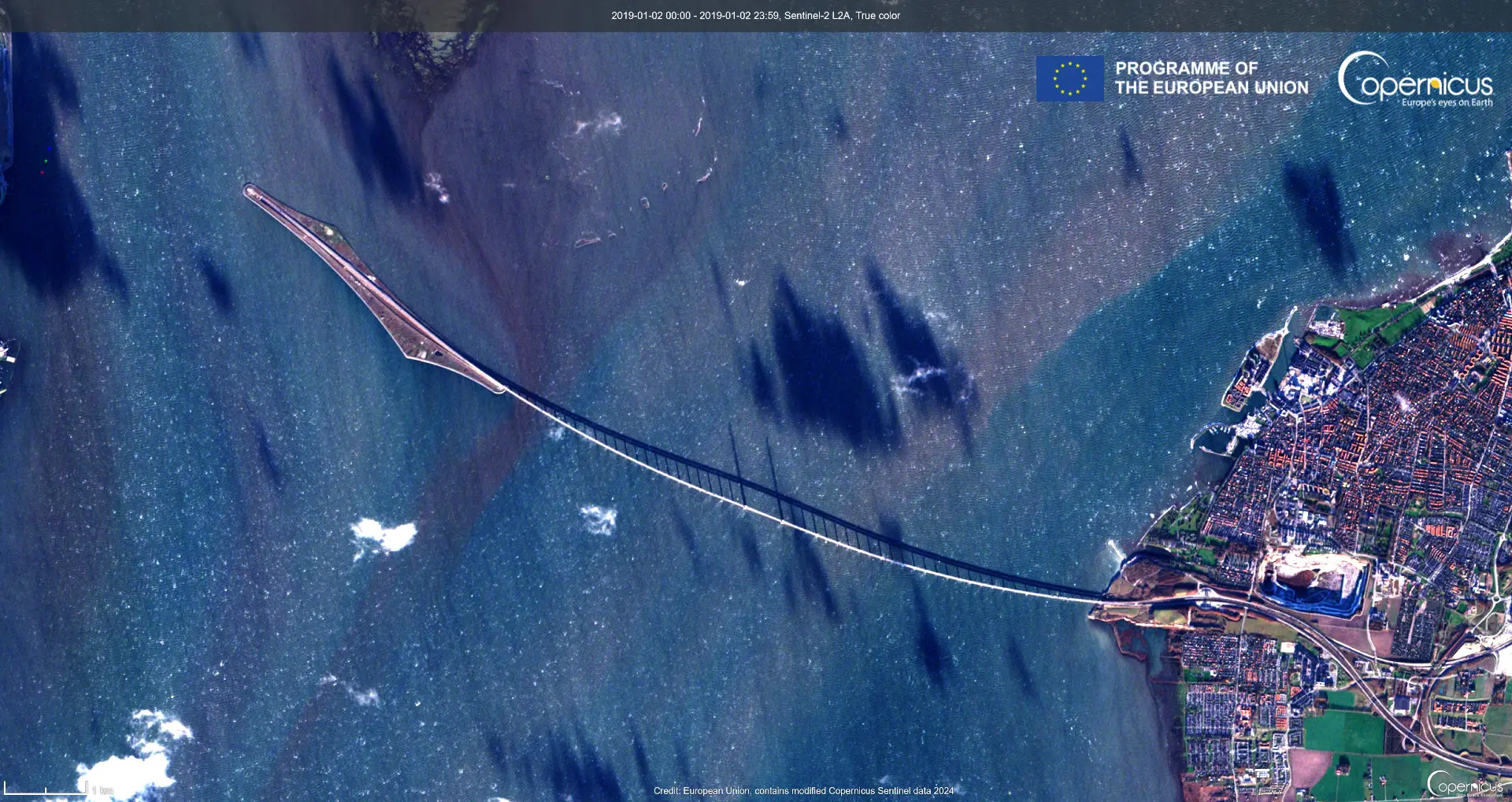Click the 'Programme of the European Union' text
Image resolution: width=1512 pixels, height=802 pixels.
1211,79
